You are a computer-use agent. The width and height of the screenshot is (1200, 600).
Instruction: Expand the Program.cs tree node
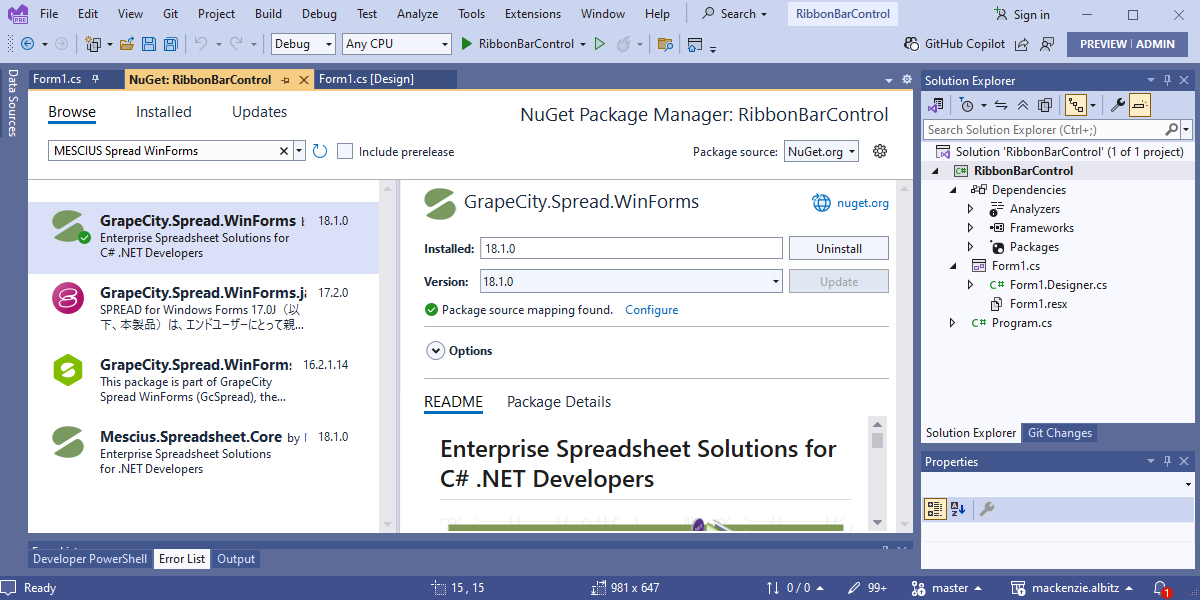(x=952, y=323)
